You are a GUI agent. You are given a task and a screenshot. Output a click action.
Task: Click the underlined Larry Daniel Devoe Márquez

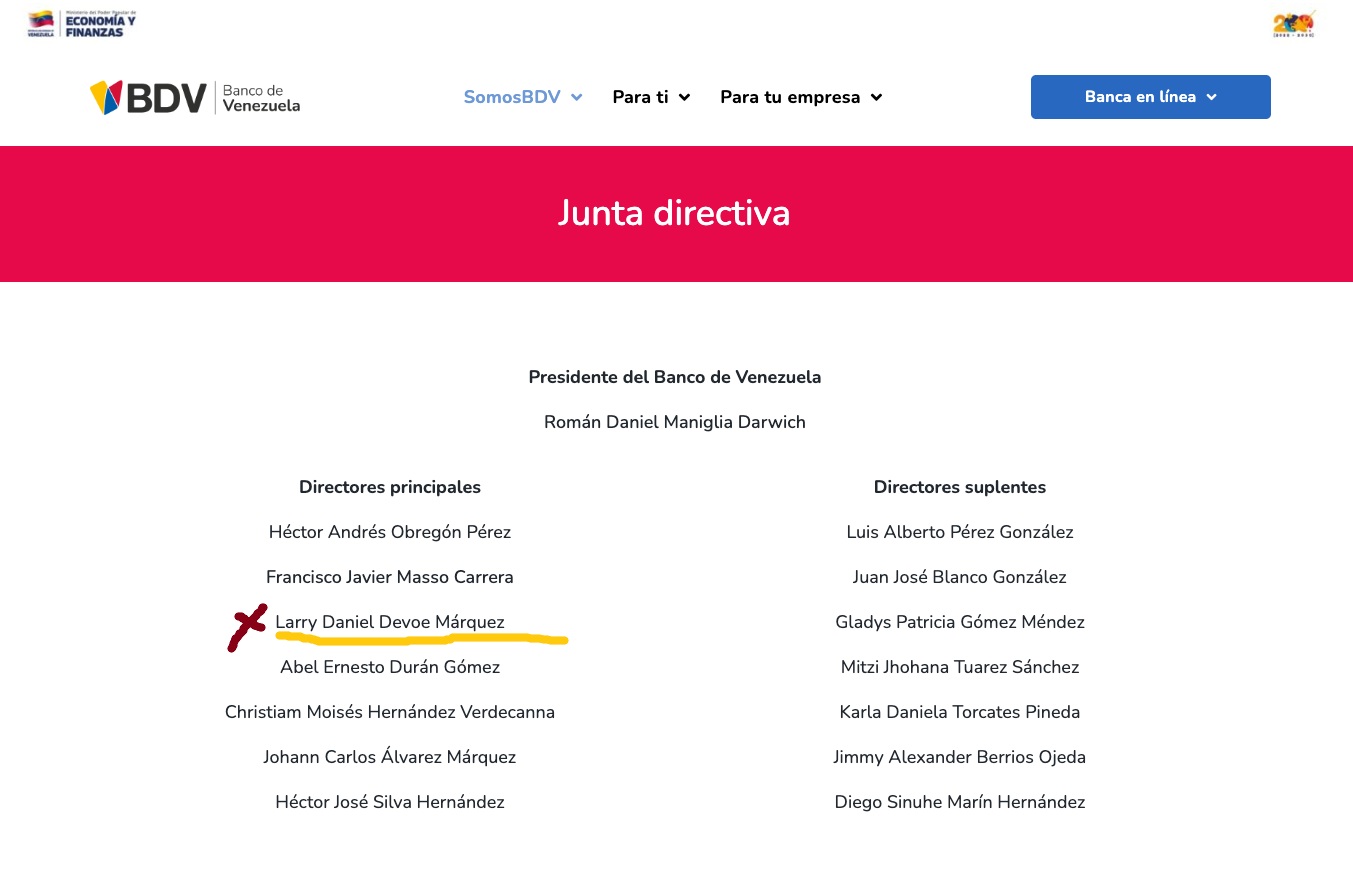390,622
